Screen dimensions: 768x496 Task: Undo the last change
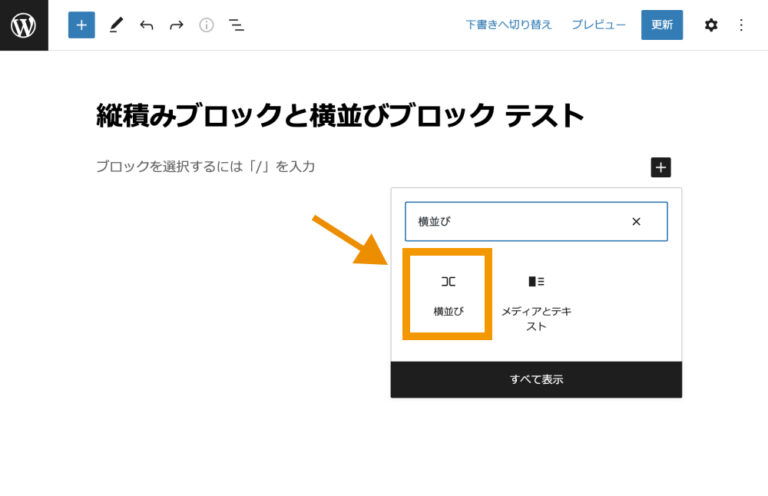coord(147,25)
